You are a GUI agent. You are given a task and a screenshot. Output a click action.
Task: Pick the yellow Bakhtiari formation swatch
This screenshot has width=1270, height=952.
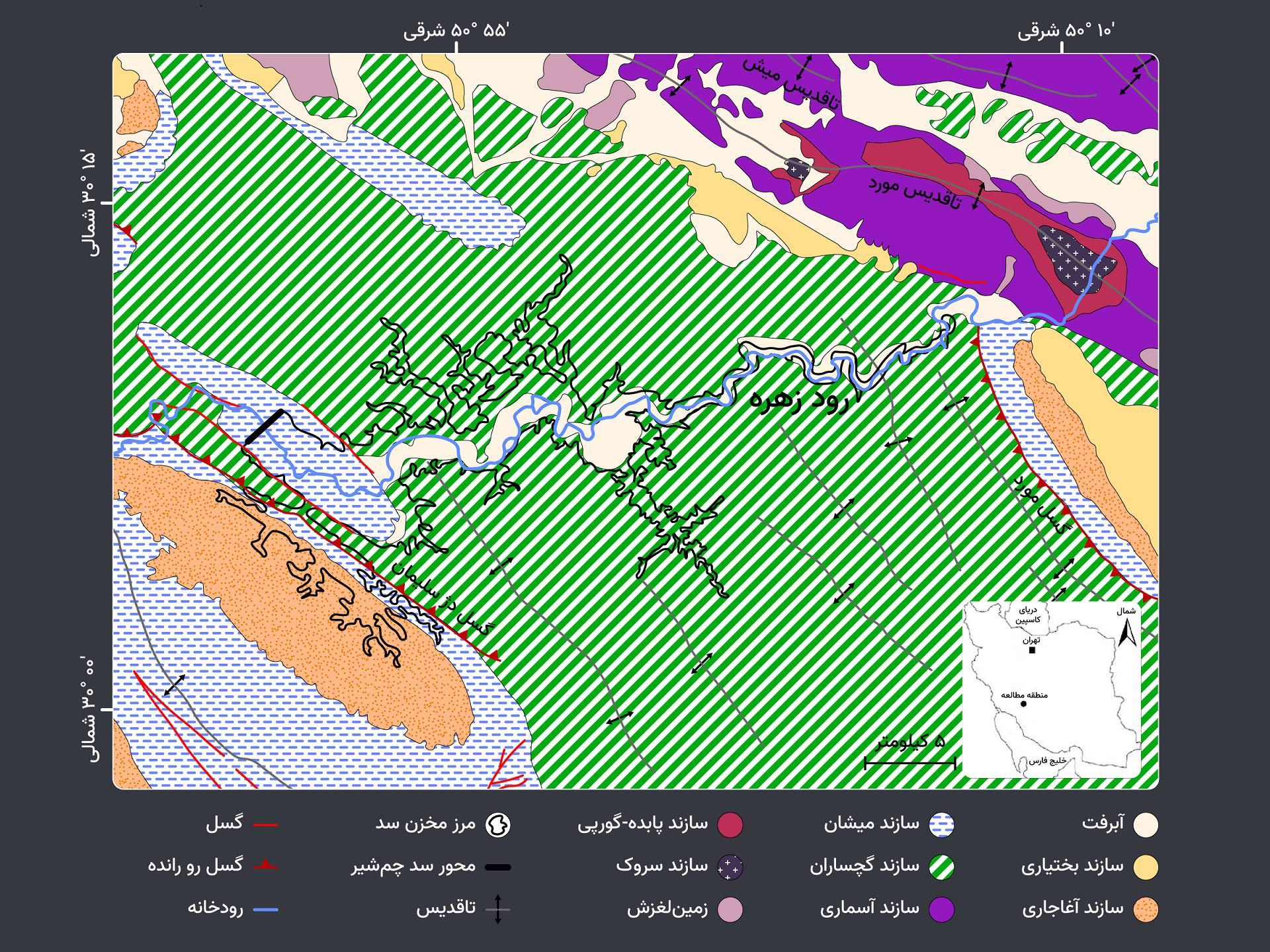(x=1145, y=867)
